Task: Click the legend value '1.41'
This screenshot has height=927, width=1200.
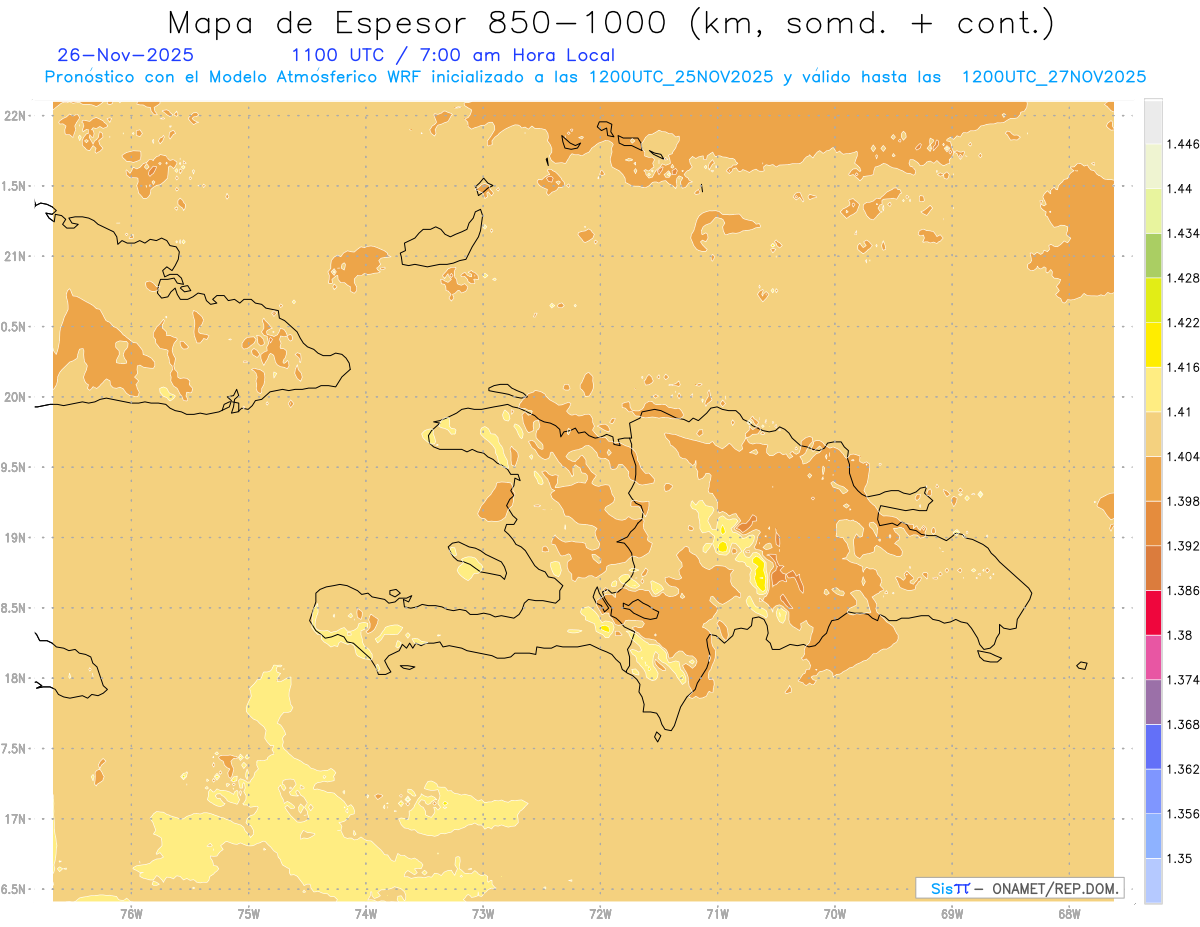Action: click(x=1180, y=411)
